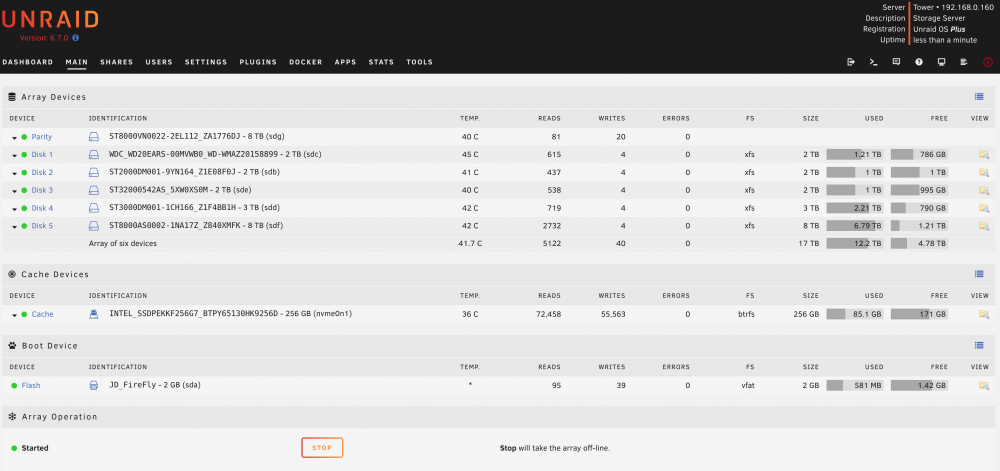Browse Disk 5 contents via view icon
The width and height of the screenshot is (1000, 471).
983,226
